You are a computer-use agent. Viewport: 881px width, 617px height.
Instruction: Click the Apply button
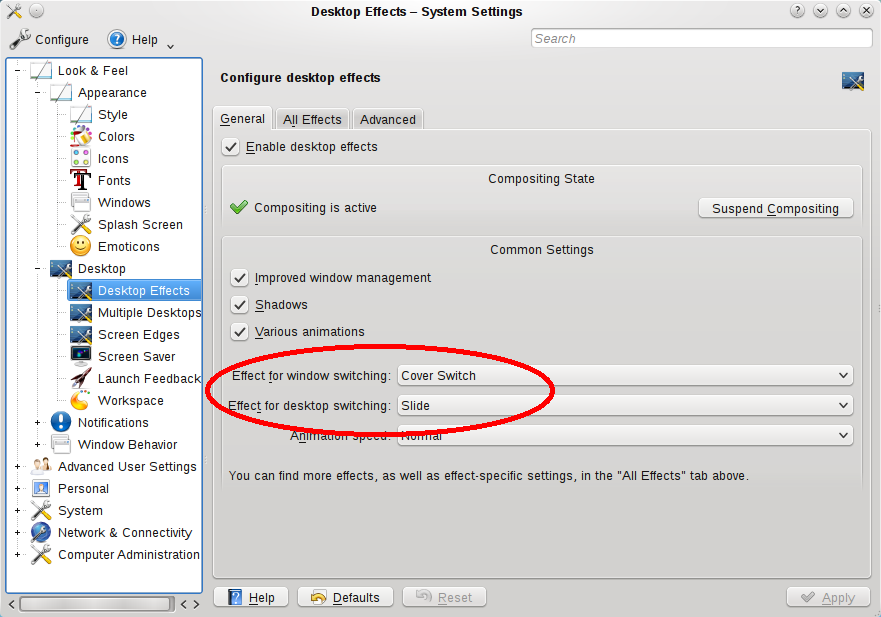coord(828,597)
